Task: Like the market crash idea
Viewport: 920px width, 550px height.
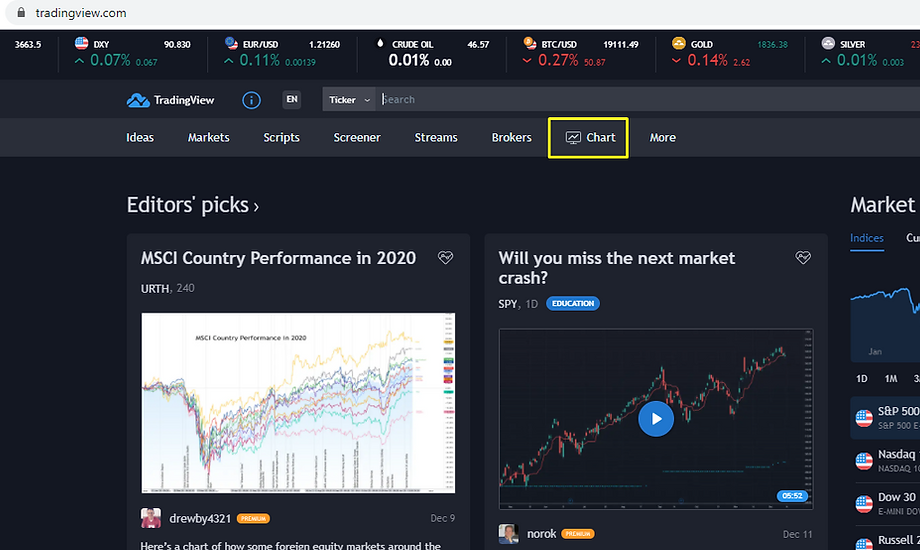Action: click(x=803, y=257)
